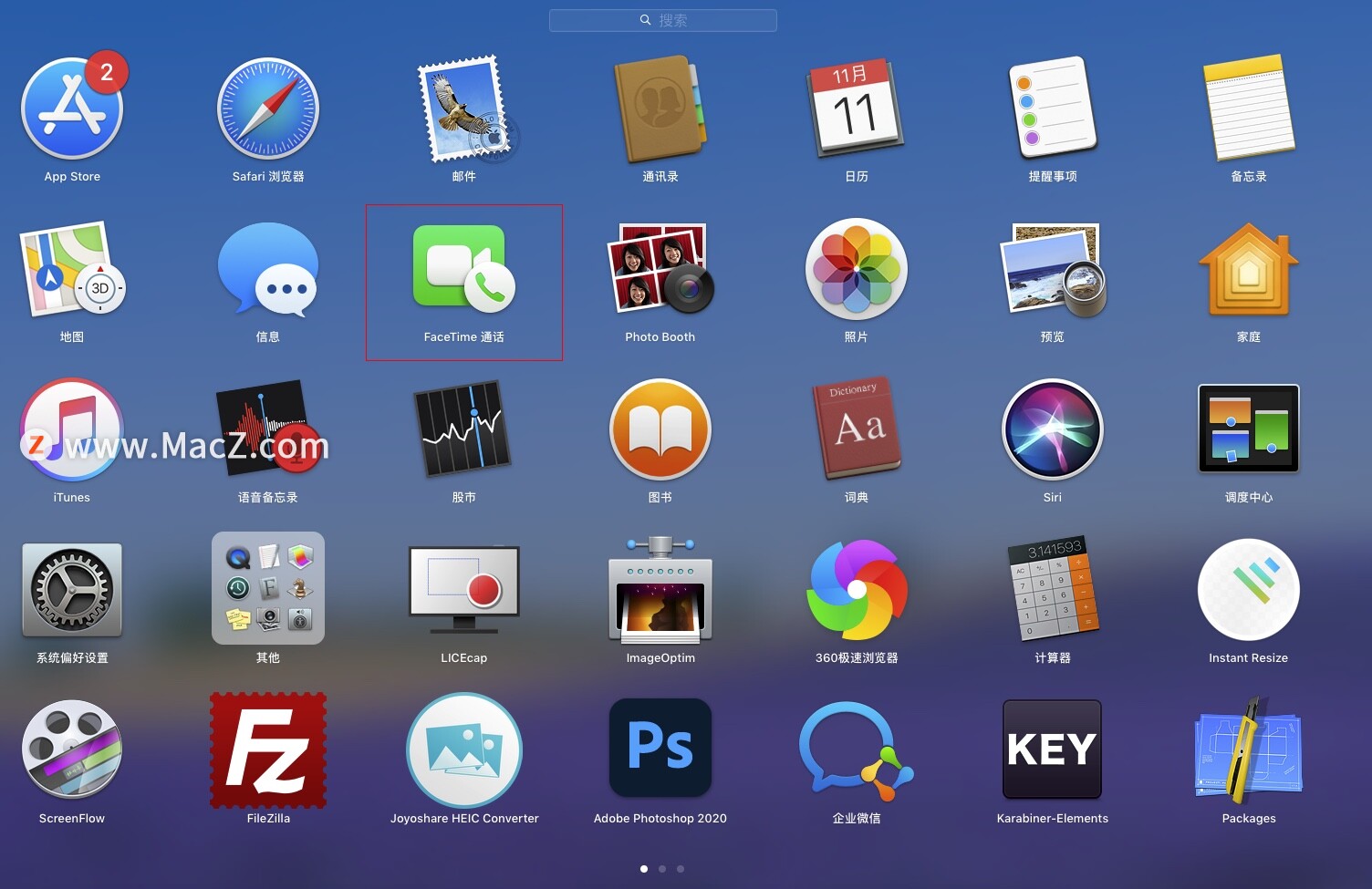This screenshot has height=889, width=1372.
Task: Launch the Books app
Action: click(x=660, y=429)
